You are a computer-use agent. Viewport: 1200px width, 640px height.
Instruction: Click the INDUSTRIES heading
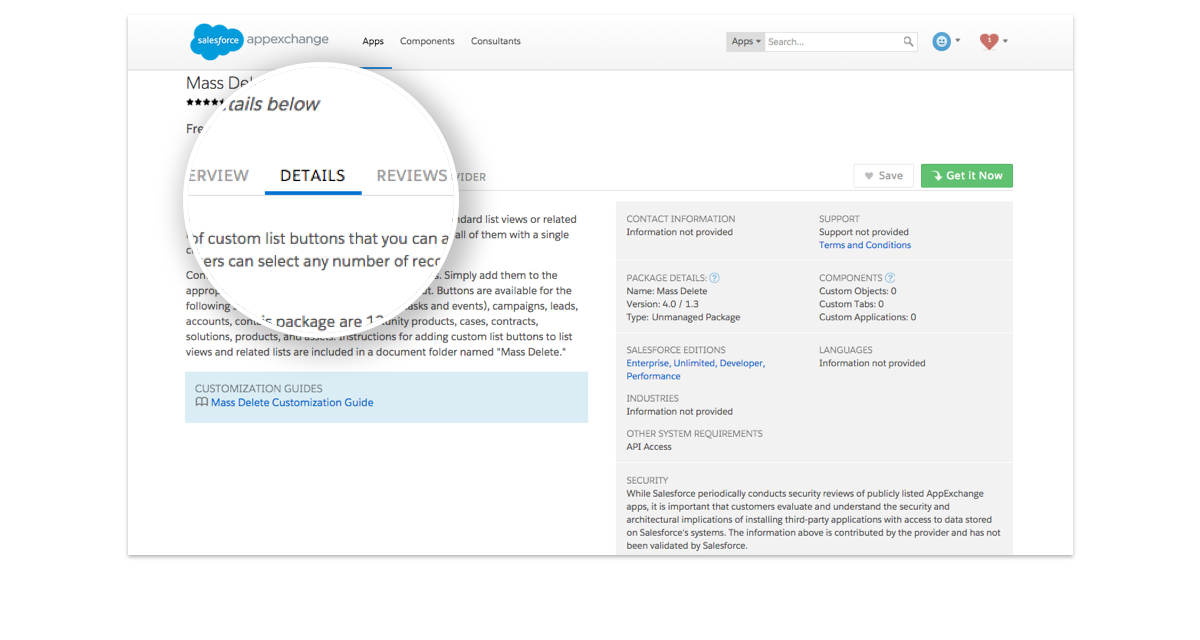tap(653, 398)
